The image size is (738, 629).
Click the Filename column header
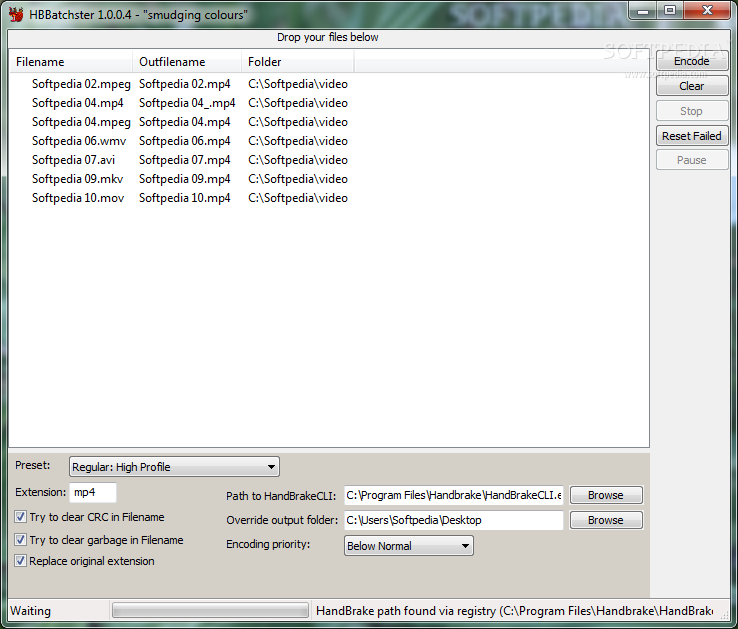71,62
